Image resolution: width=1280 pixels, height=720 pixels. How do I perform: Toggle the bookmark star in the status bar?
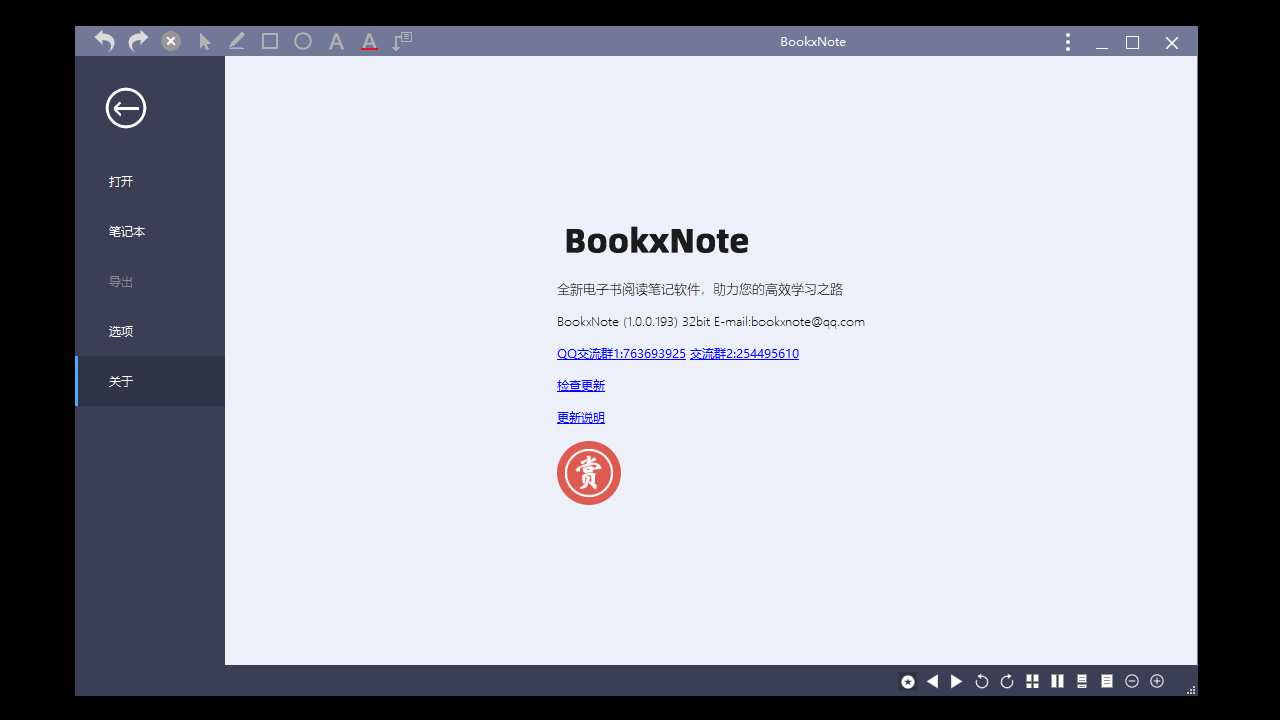[907, 681]
